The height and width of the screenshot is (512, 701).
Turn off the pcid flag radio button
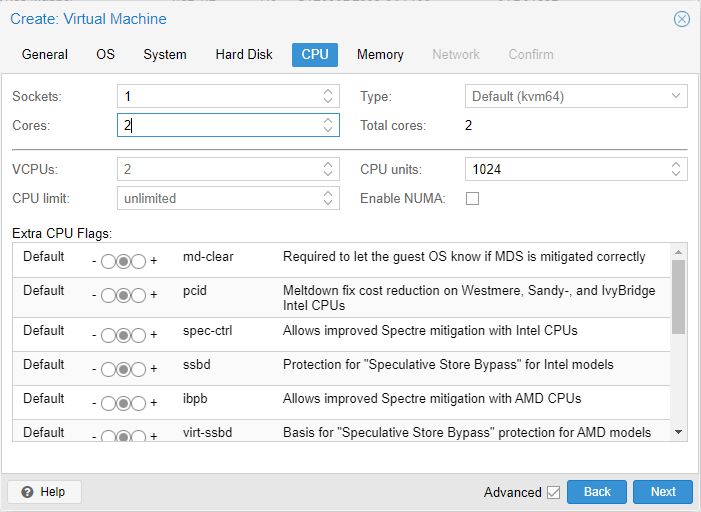pyautogui.click(x=108, y=296)
